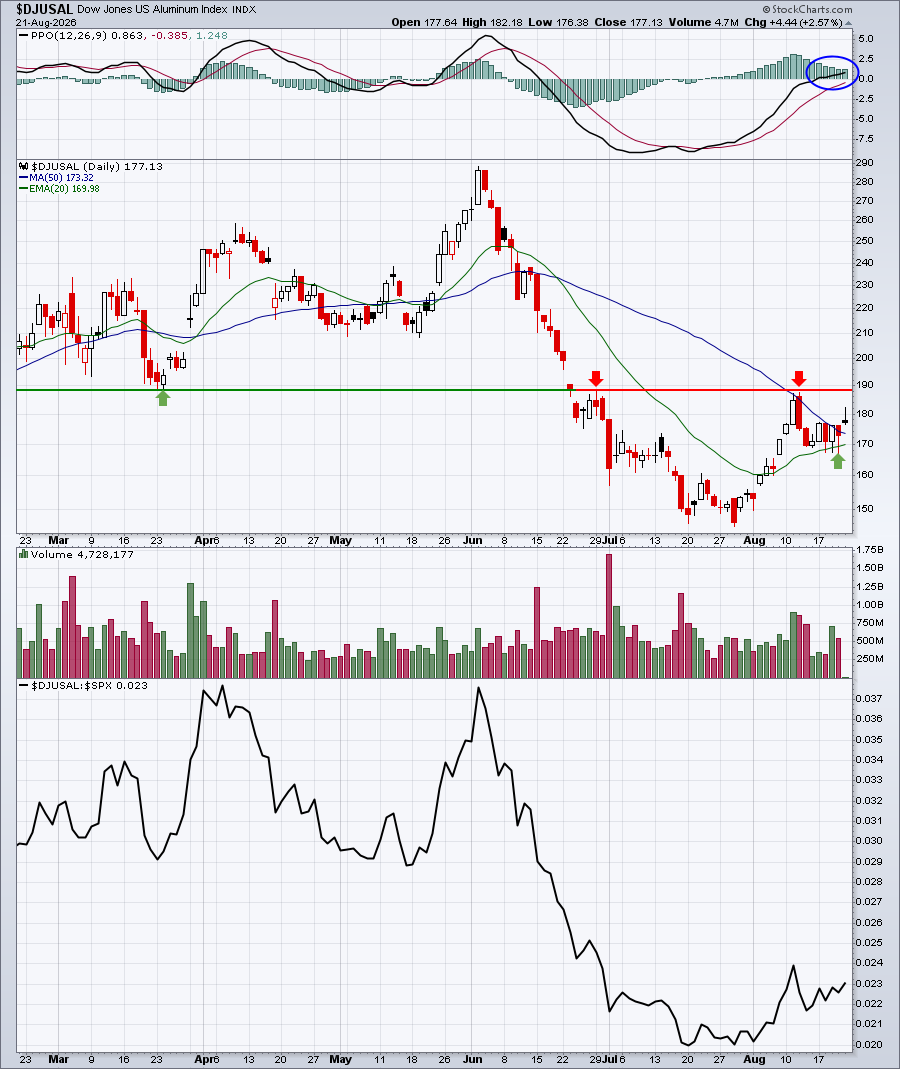Click the volume bars icon beside Volume label
The height and width of the screenshot is (1069, 900).
tap(23, 554)
